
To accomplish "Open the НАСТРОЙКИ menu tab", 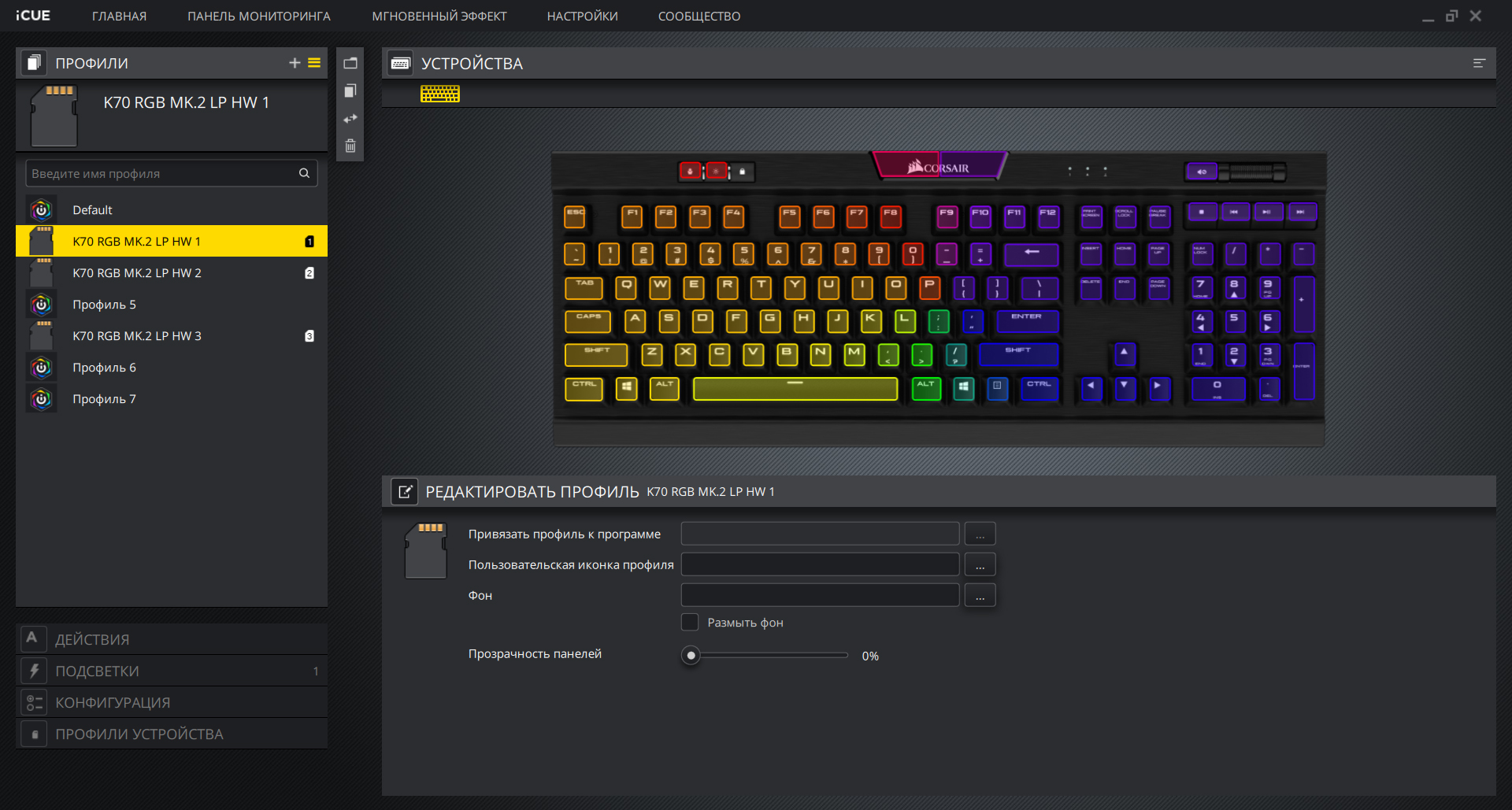I will (582, 17).
